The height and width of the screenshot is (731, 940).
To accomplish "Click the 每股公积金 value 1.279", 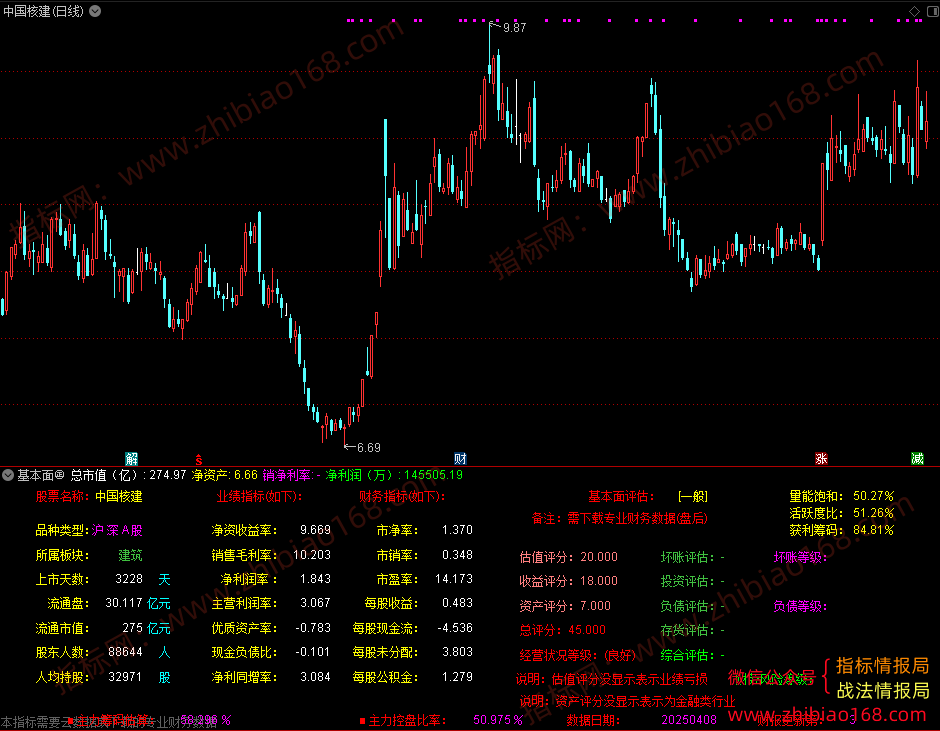I will pos(457,676).
